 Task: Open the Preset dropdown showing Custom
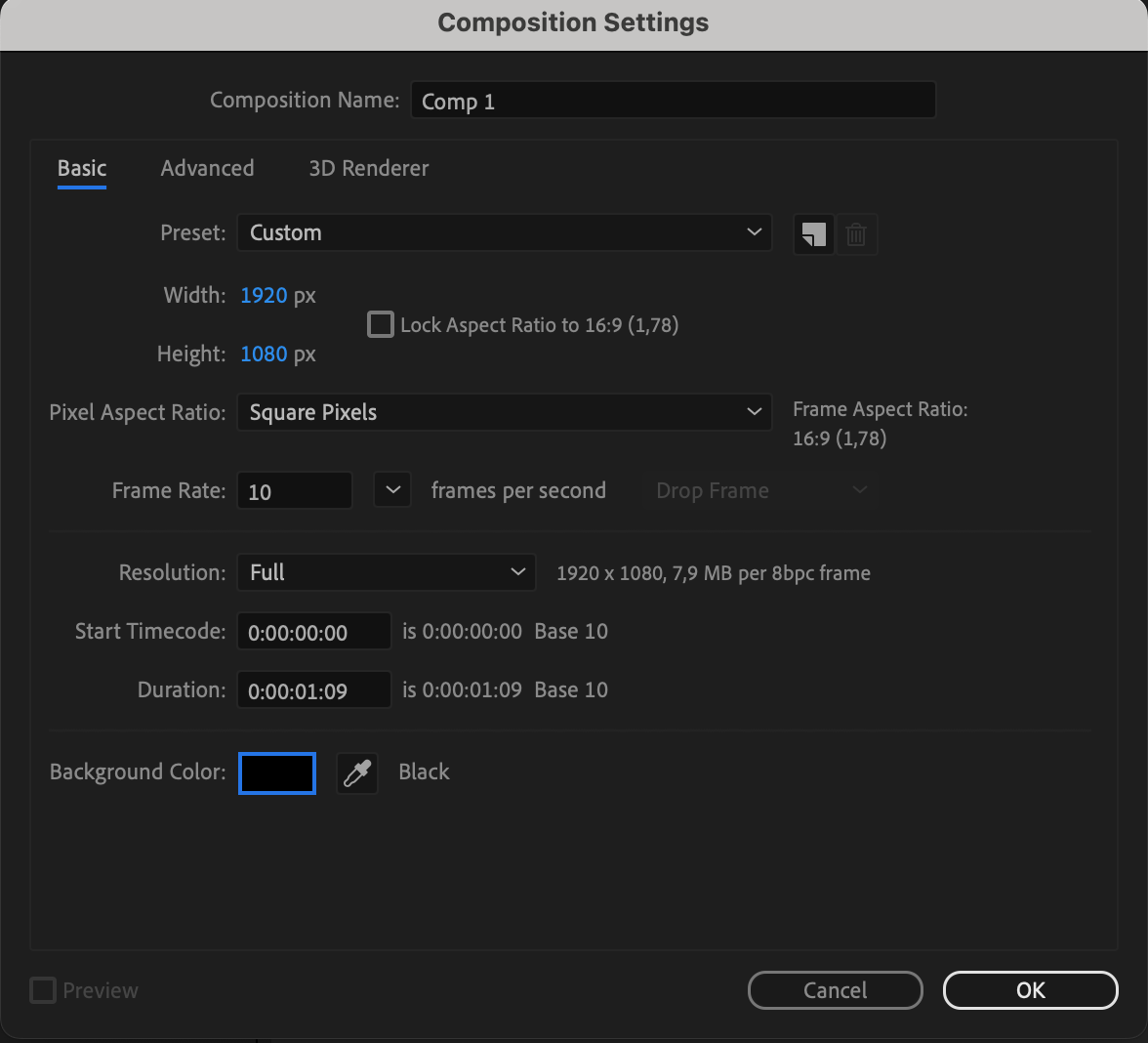tap(504, 232)
